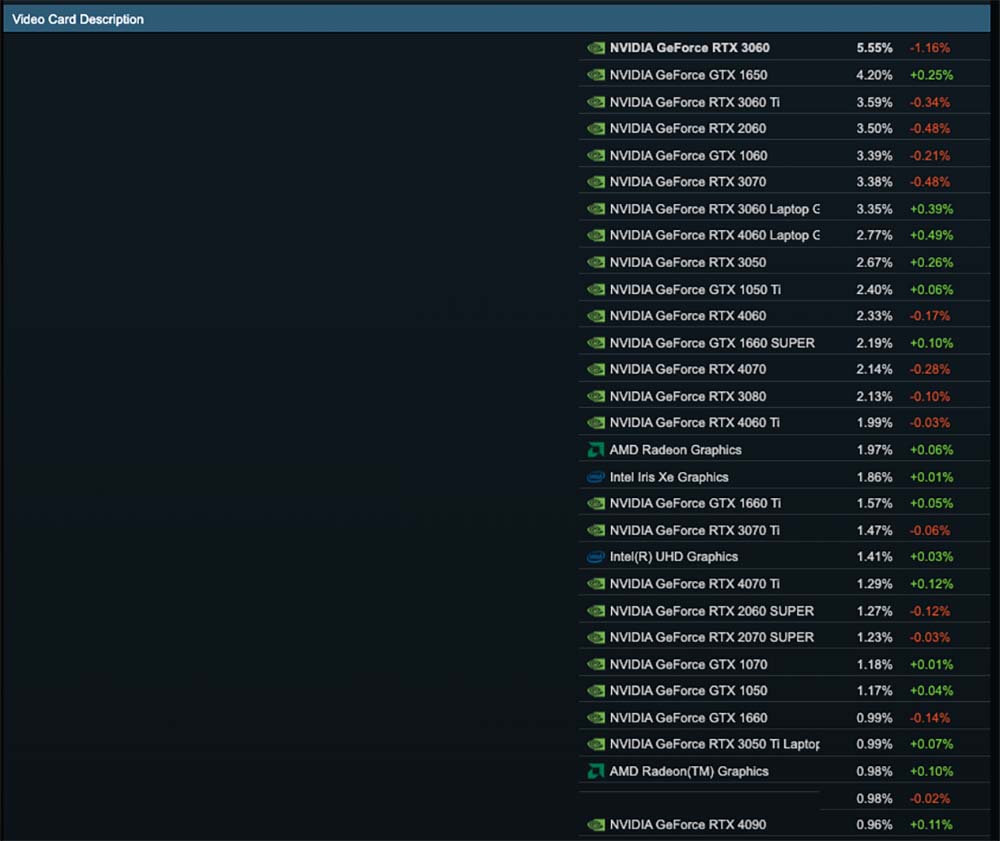This screenshot has width=1000, height=841.
Task: Click the NVIDIA icon beside GeForce RTX 3070
Action: (x=596, y=182)
